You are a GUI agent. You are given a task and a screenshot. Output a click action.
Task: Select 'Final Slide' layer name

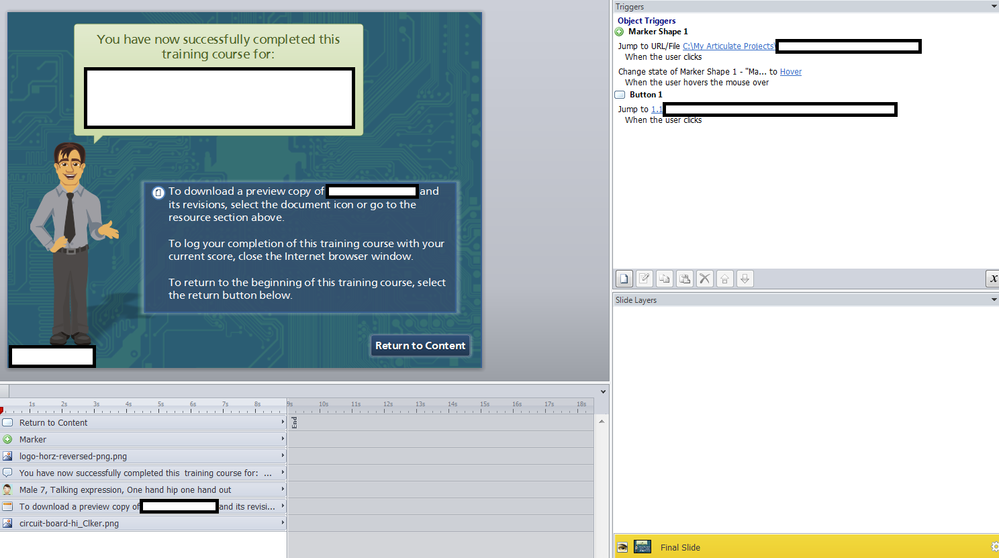coord(680,547)
